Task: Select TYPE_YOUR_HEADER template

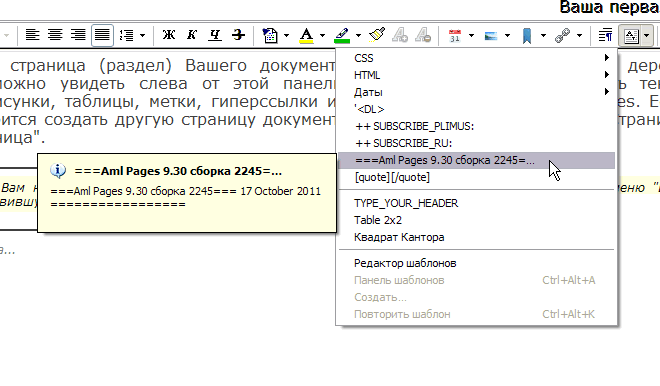Action: [x=477, y=203]
